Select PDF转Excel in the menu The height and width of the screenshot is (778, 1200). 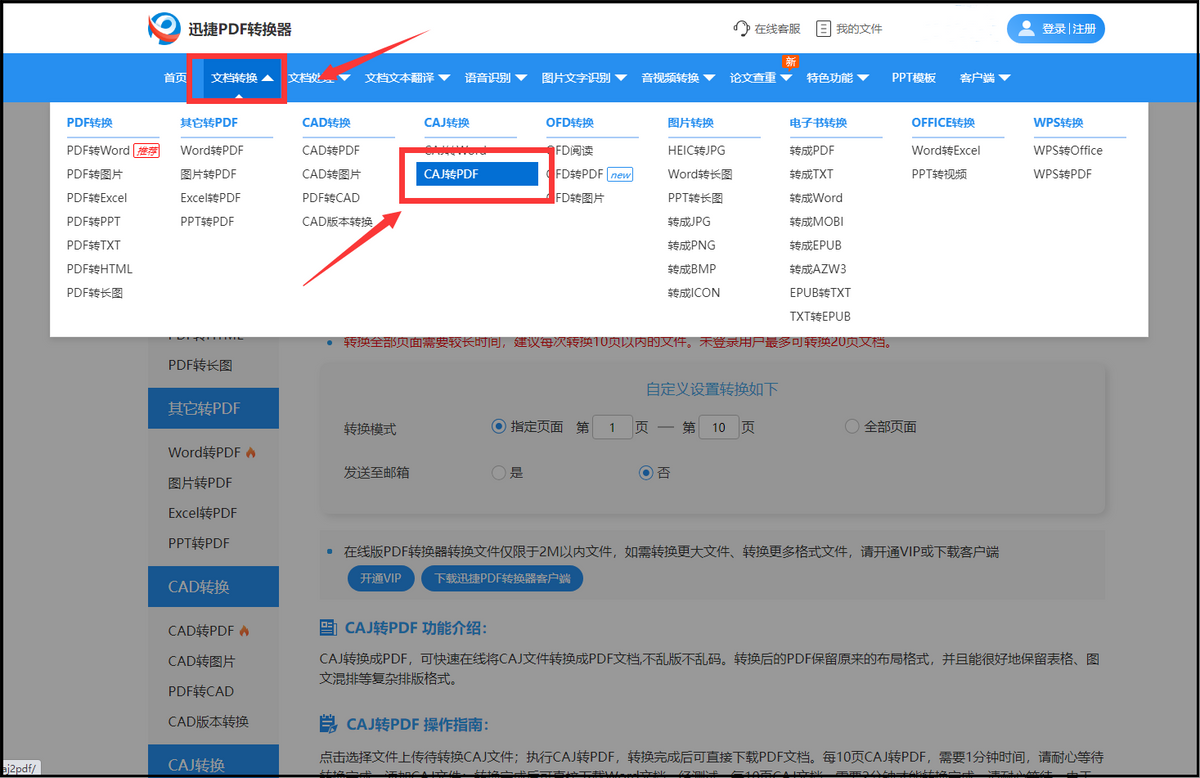(97, 198)
